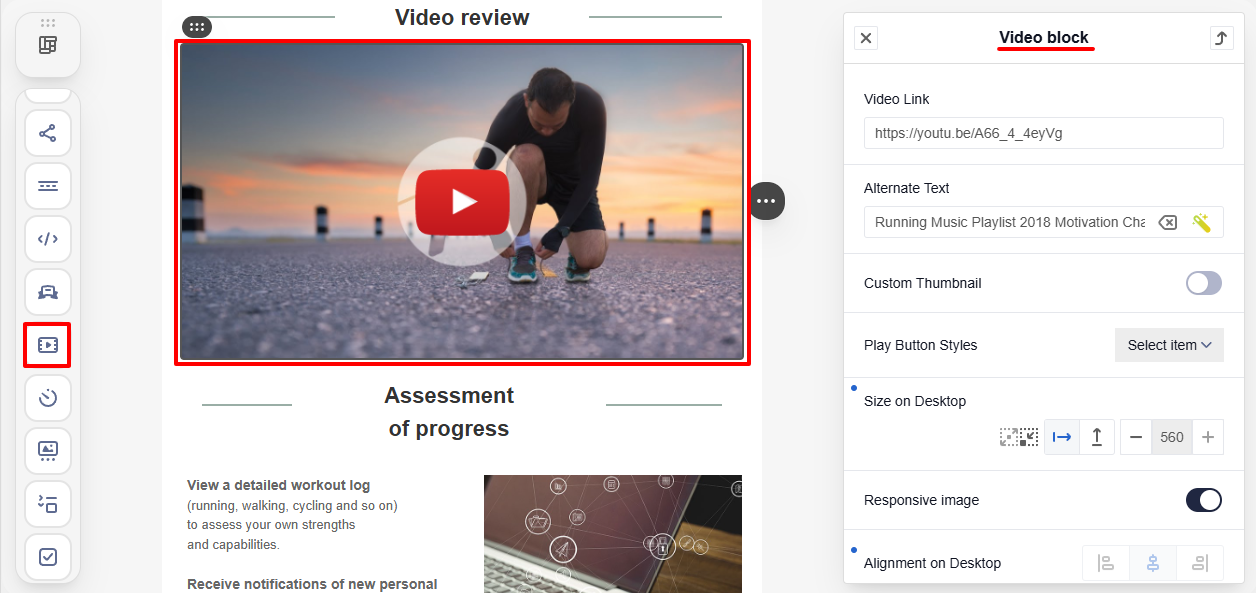This screenshot has width=1256, height=593.
Task: Click the Assessment of progress heading
Action: point(449,412)
